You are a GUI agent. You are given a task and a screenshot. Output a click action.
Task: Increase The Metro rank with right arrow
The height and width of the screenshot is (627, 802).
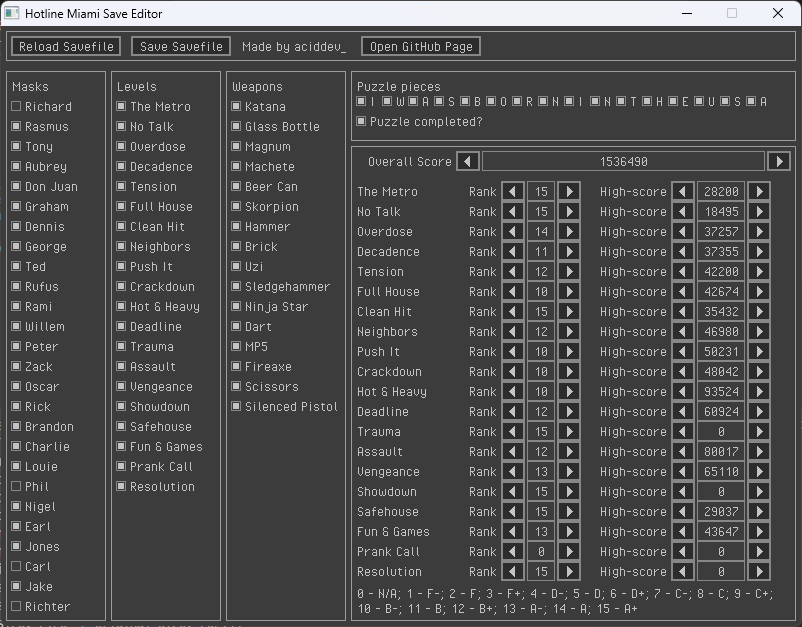pyautogui.click(x=569, y=191)
